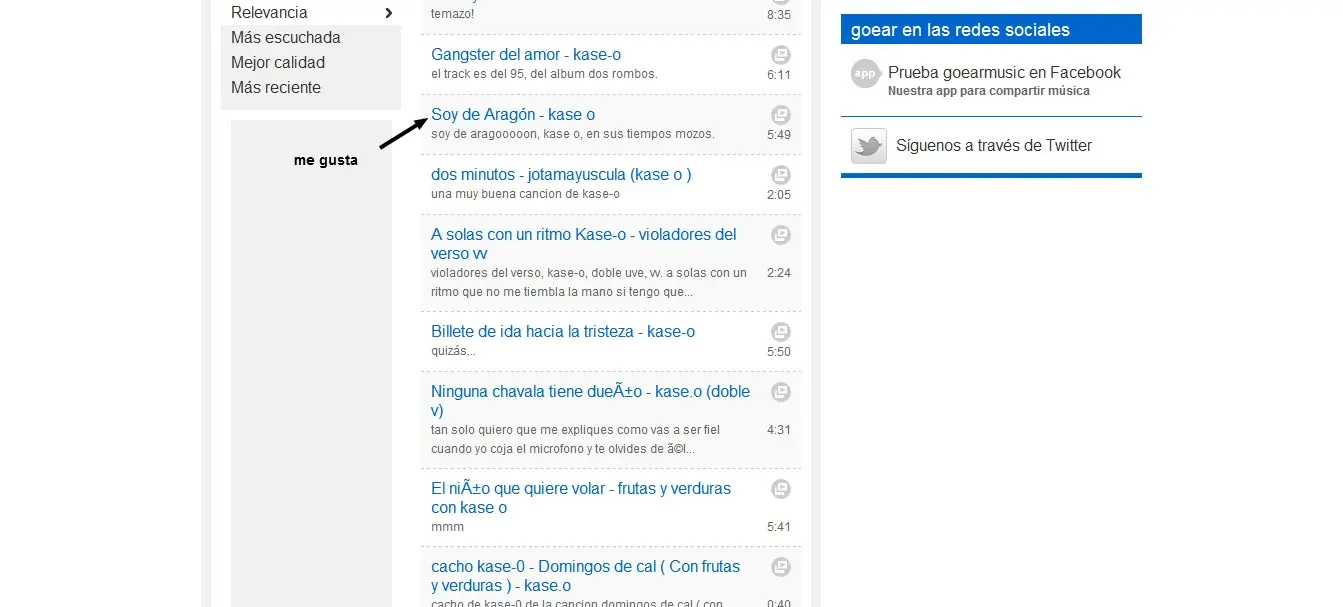
Task: Click the Twitter bird icon
Action: click(869, 146)
